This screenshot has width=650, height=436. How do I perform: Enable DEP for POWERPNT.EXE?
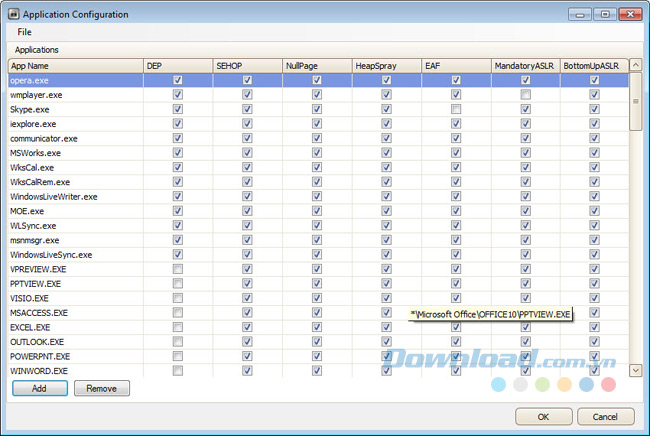[178, 356]
